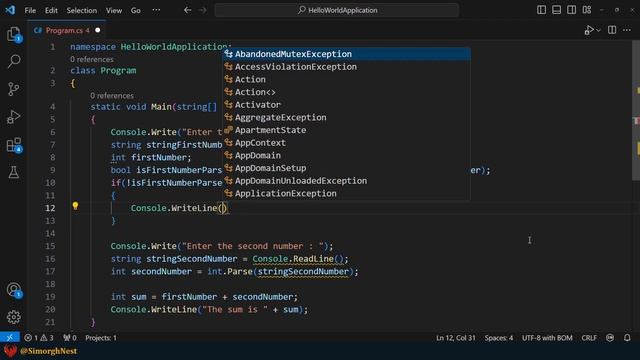Click the Copilot status bar icon

click(x=610, y=338)
